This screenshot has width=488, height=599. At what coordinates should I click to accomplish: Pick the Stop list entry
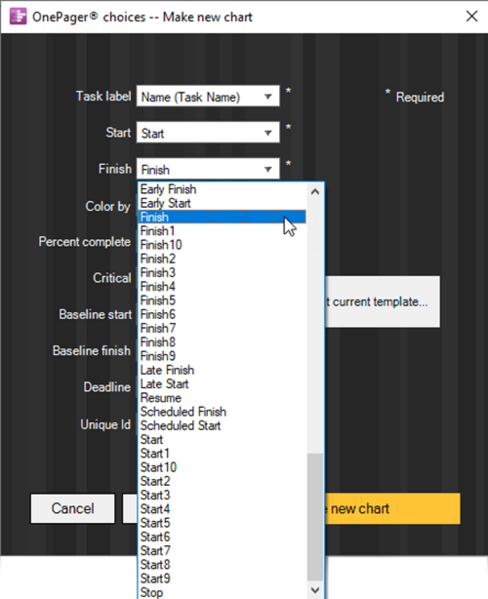[x=152, y=592]
